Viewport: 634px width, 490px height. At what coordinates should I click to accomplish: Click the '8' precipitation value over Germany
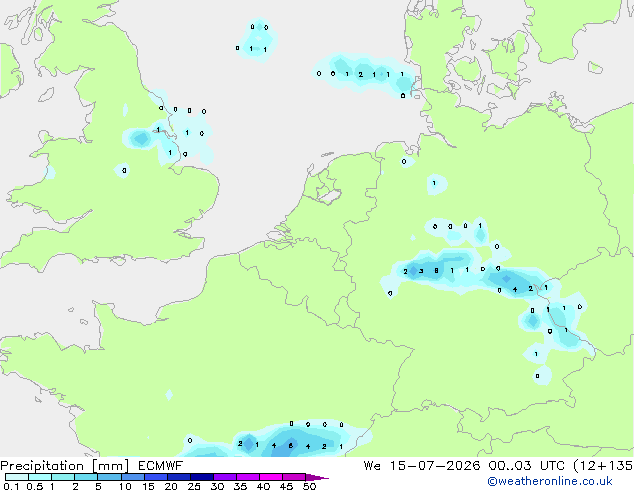(x=436, y=270)
